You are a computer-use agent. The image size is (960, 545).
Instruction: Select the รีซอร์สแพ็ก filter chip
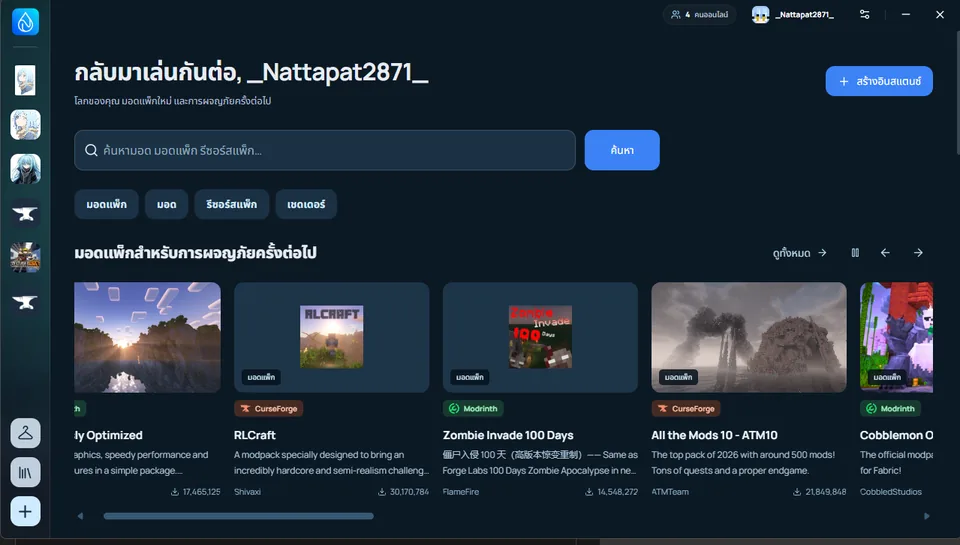231,204
